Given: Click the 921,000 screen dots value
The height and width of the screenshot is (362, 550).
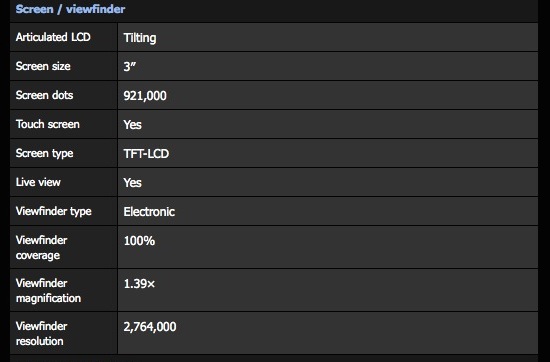Looking at the screenshot, I should tap(145, 96).
